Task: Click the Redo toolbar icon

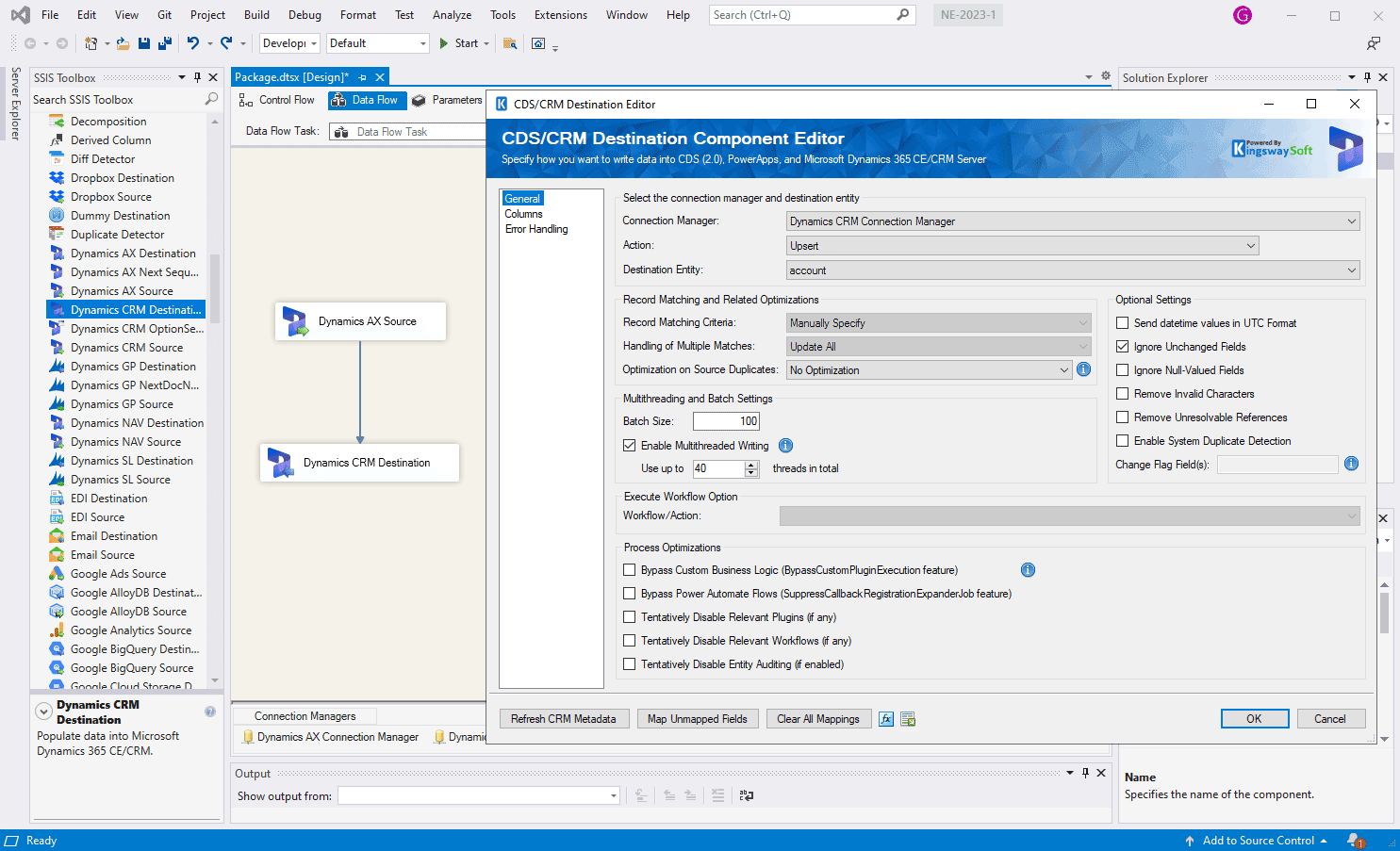Action: point(226,43)
